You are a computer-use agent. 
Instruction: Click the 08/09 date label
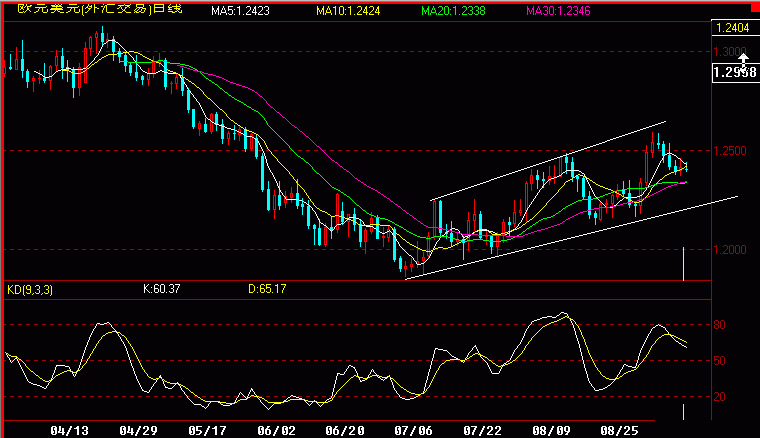tap(551, 430)
